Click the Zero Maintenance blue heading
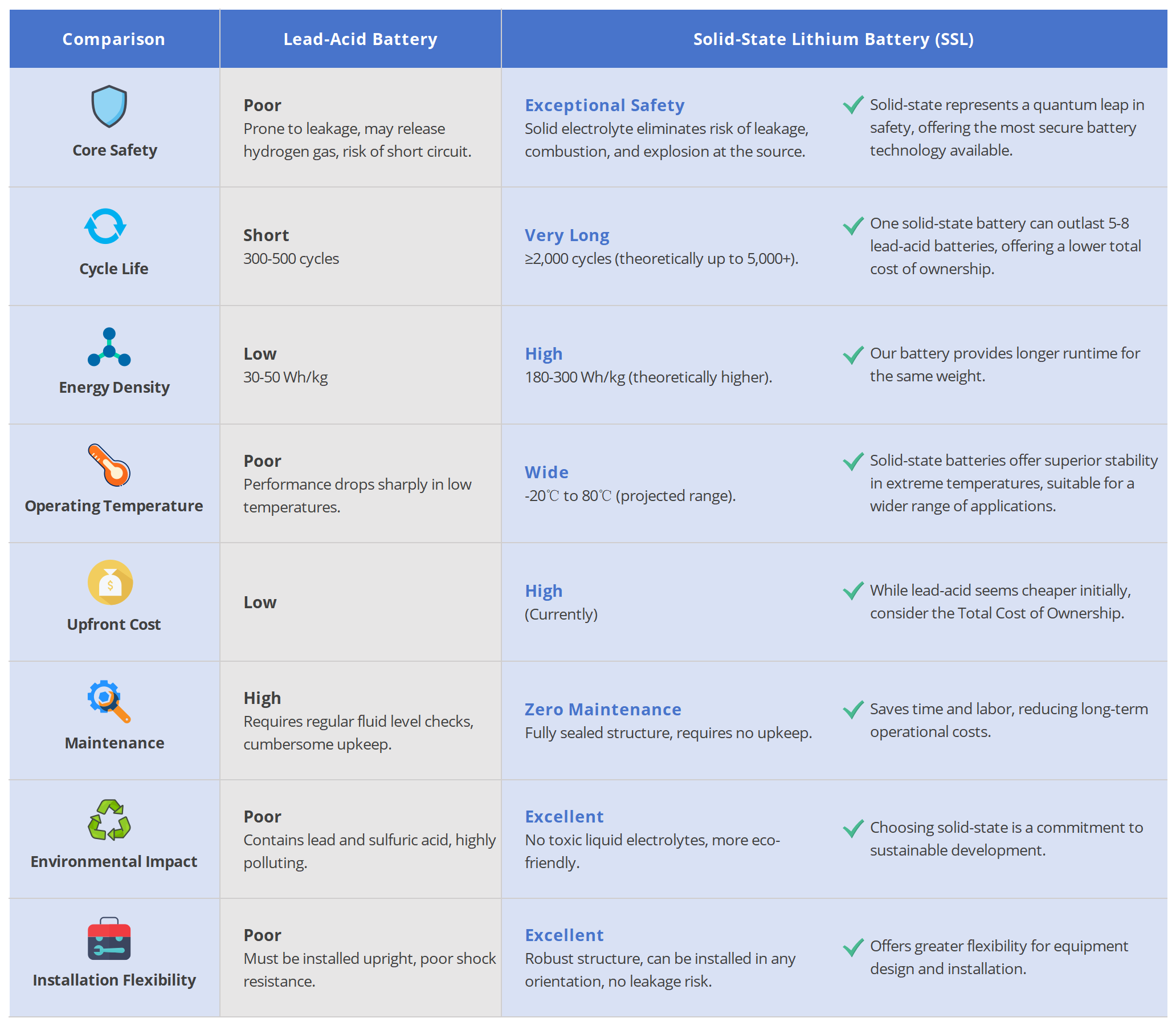The width and height of the screenshot is (1176, 1026). (x=603, y=710)
